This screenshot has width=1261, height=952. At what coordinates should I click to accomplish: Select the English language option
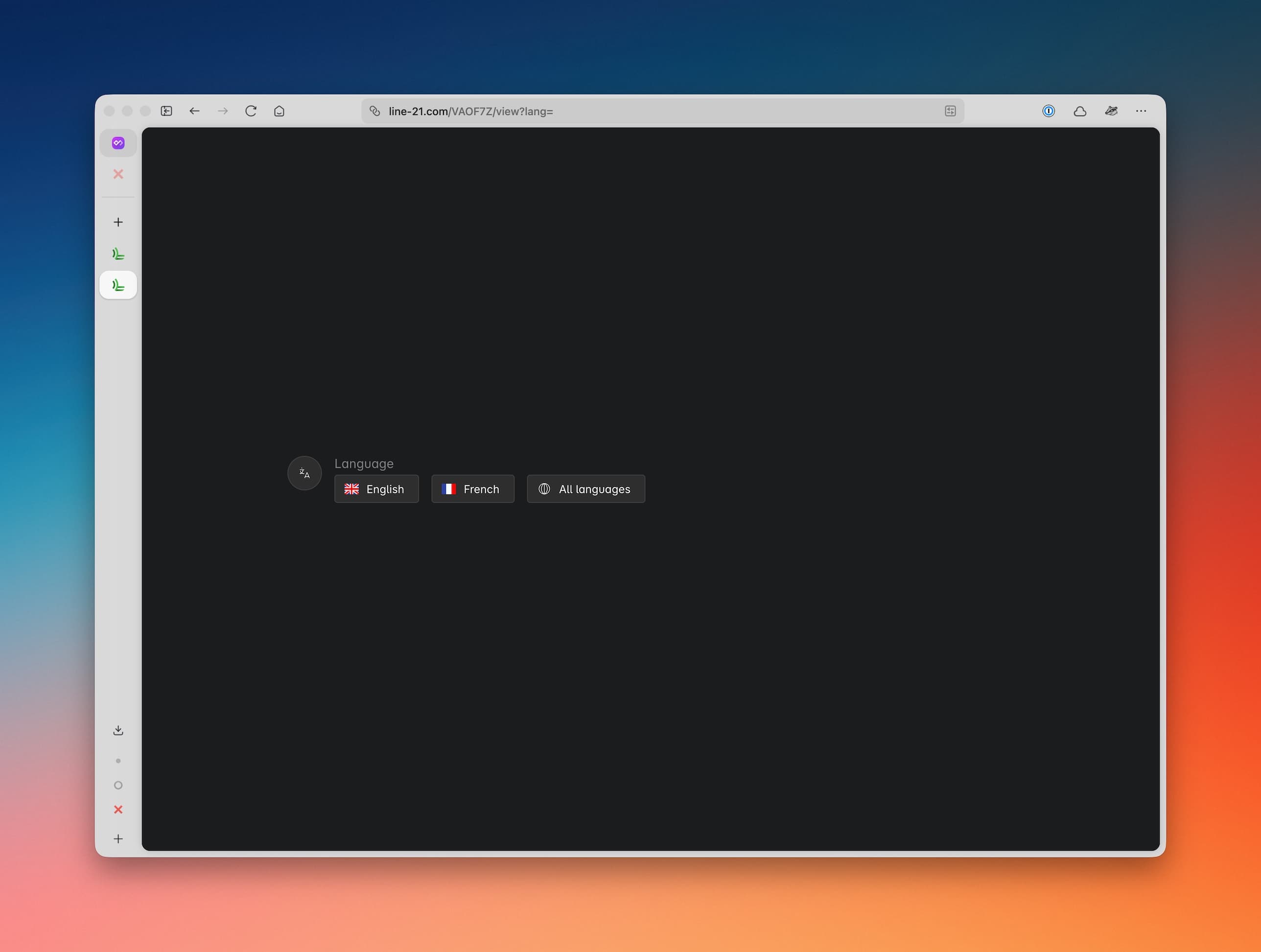click(x=376, y=488)
